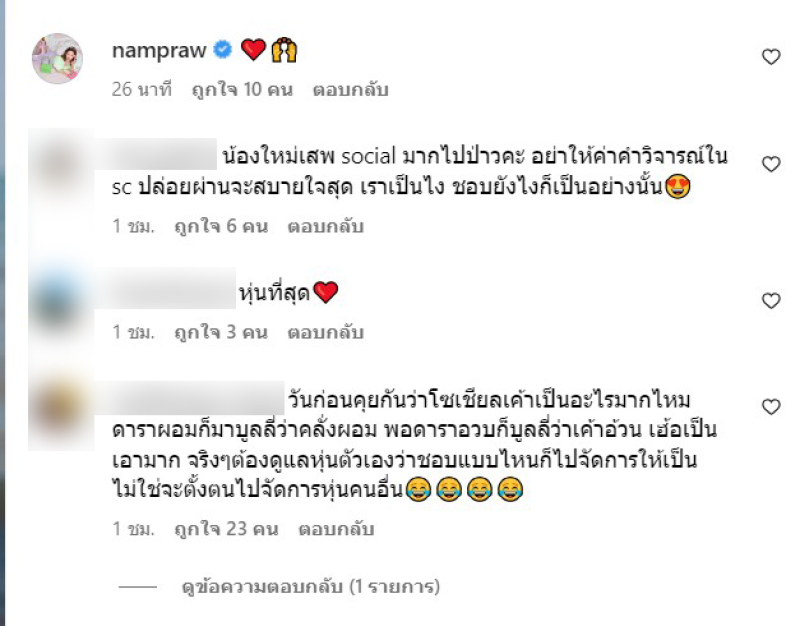
Task: Reply to the comment with laughing emojis
Action: tap(336, 529)
